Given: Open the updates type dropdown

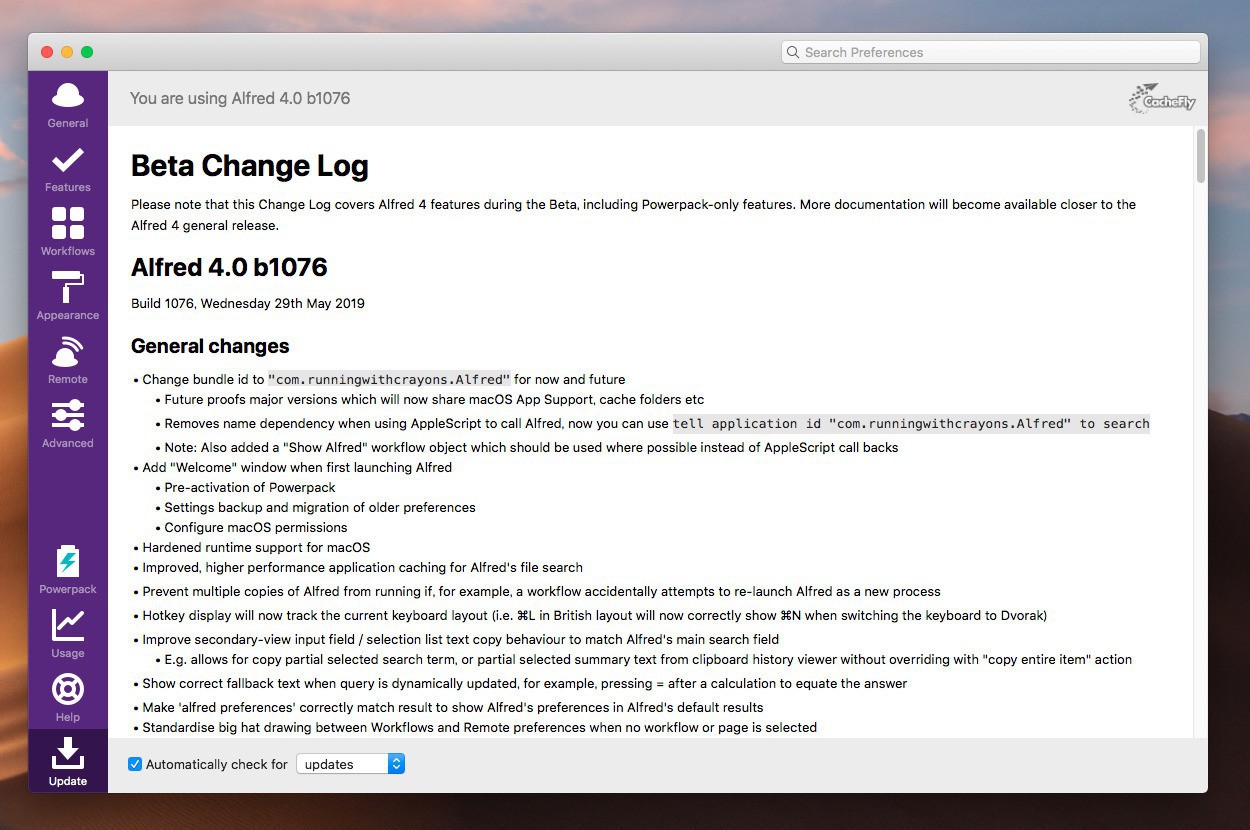Looking at the screenshot, I should click(350, 764).
